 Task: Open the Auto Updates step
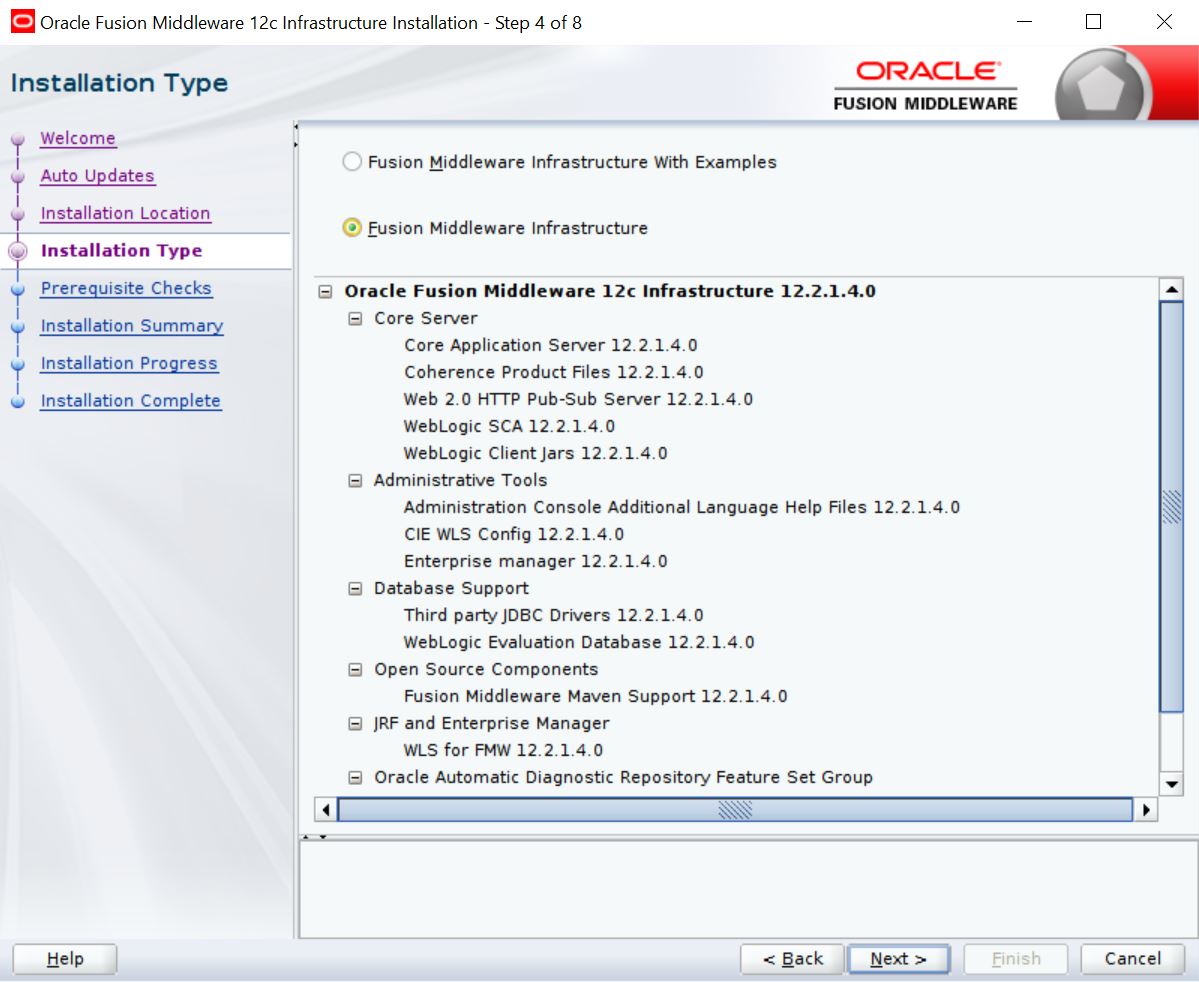pos(98,176)
